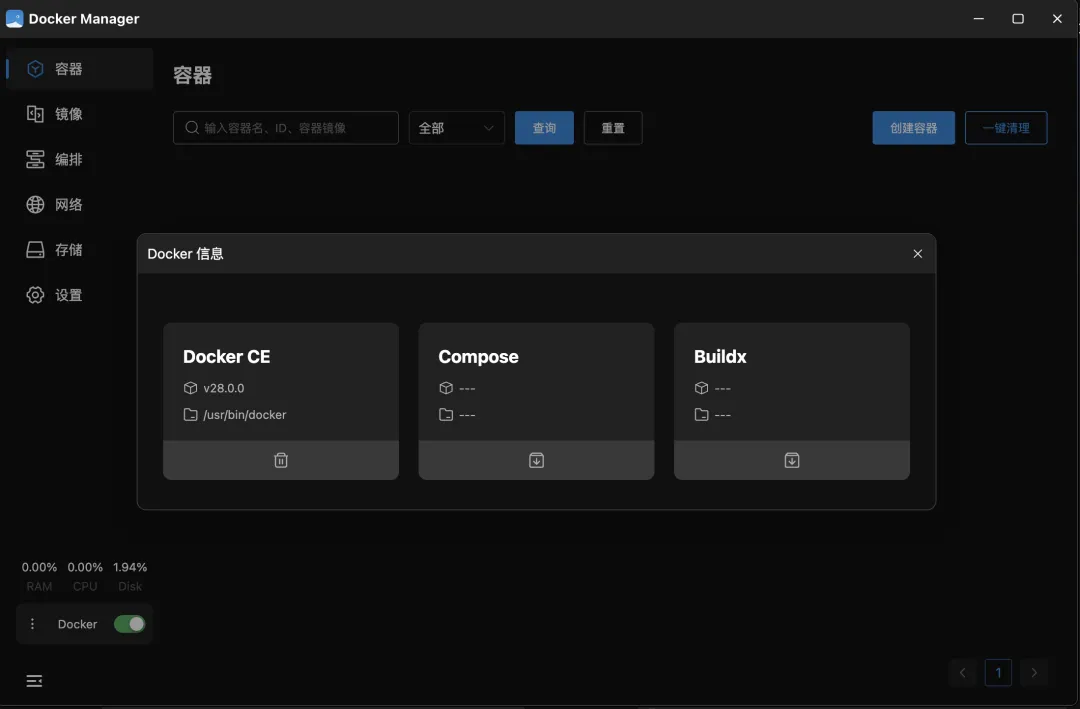The image size is (1080, 709).
Task: Click the Docker CE version v28.0.0 text
Action: click(x=224, y=388)
